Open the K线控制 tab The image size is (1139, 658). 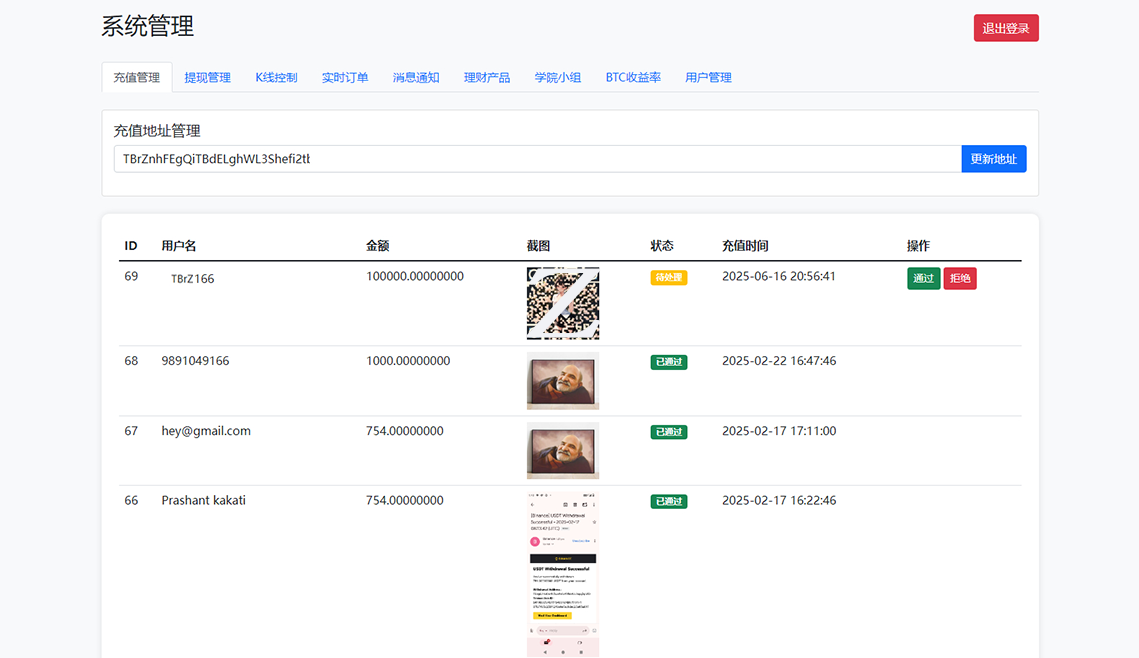coord(276,77)
